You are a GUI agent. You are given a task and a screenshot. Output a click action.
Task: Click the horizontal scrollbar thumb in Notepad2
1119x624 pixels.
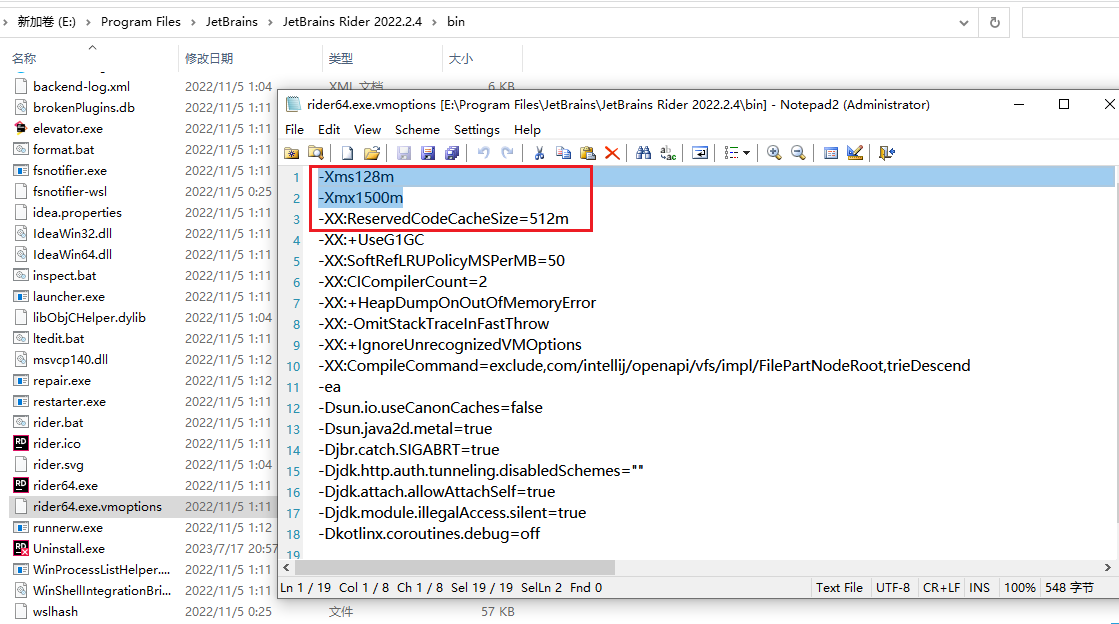point(455,568)
